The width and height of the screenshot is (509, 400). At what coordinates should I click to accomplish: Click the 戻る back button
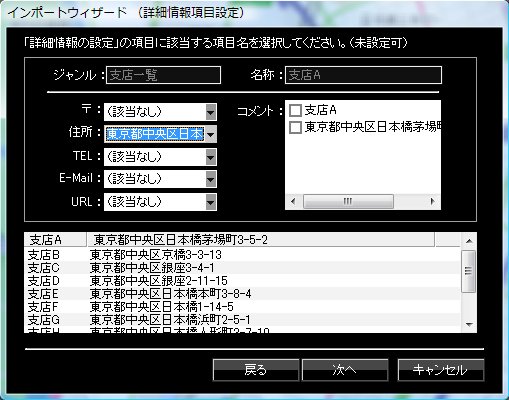pyautogui.click(x=256, y=370)
